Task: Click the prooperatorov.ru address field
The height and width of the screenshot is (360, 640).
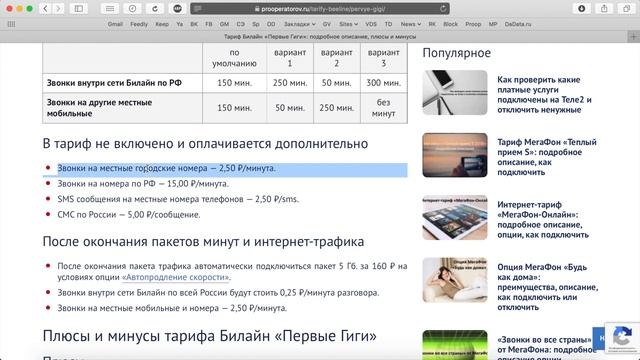Action: 320,9
